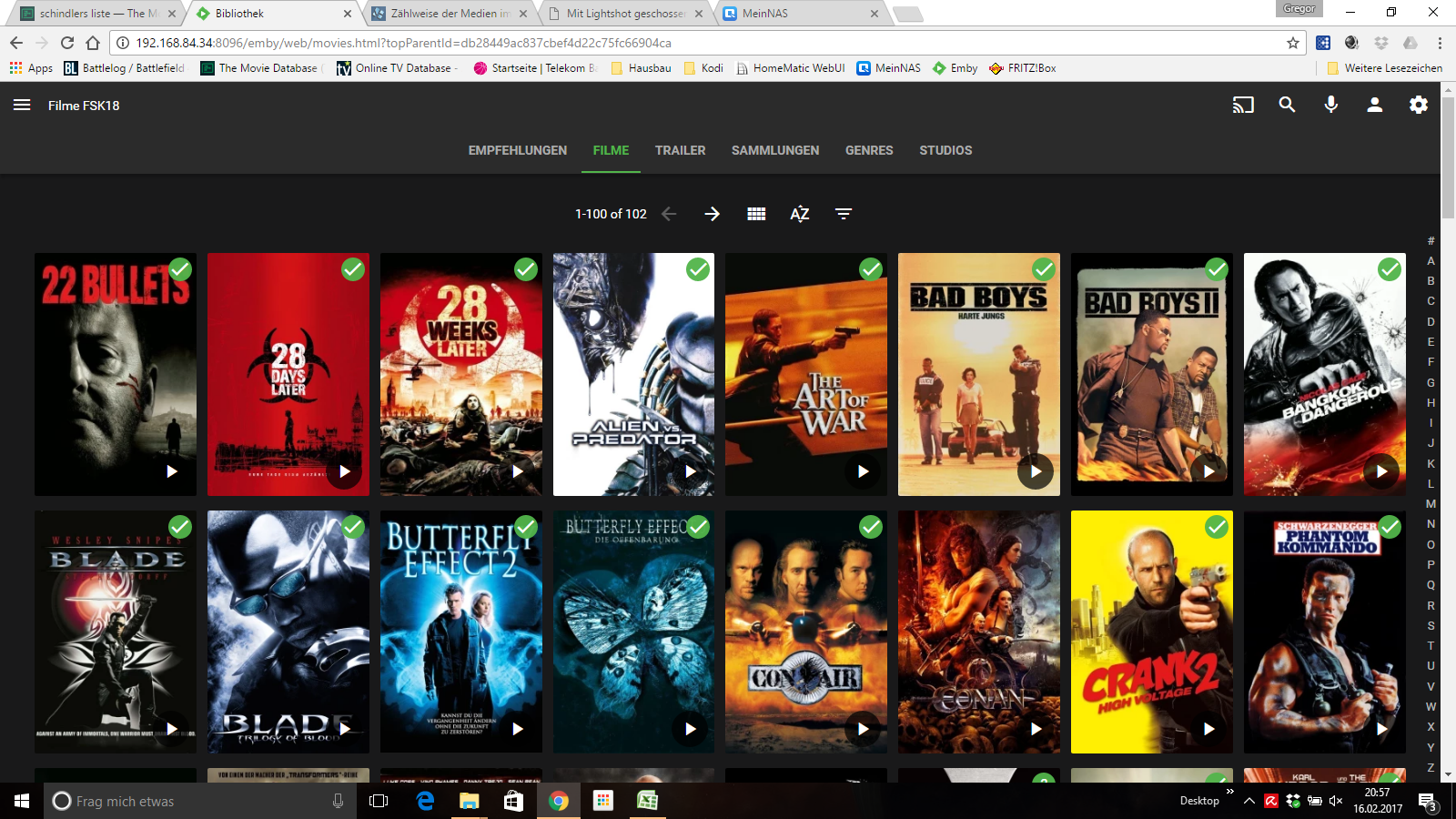Play Butterfly Effect 2 movie
Viewport: 1456px width, 819px height.
click(517, 729)
